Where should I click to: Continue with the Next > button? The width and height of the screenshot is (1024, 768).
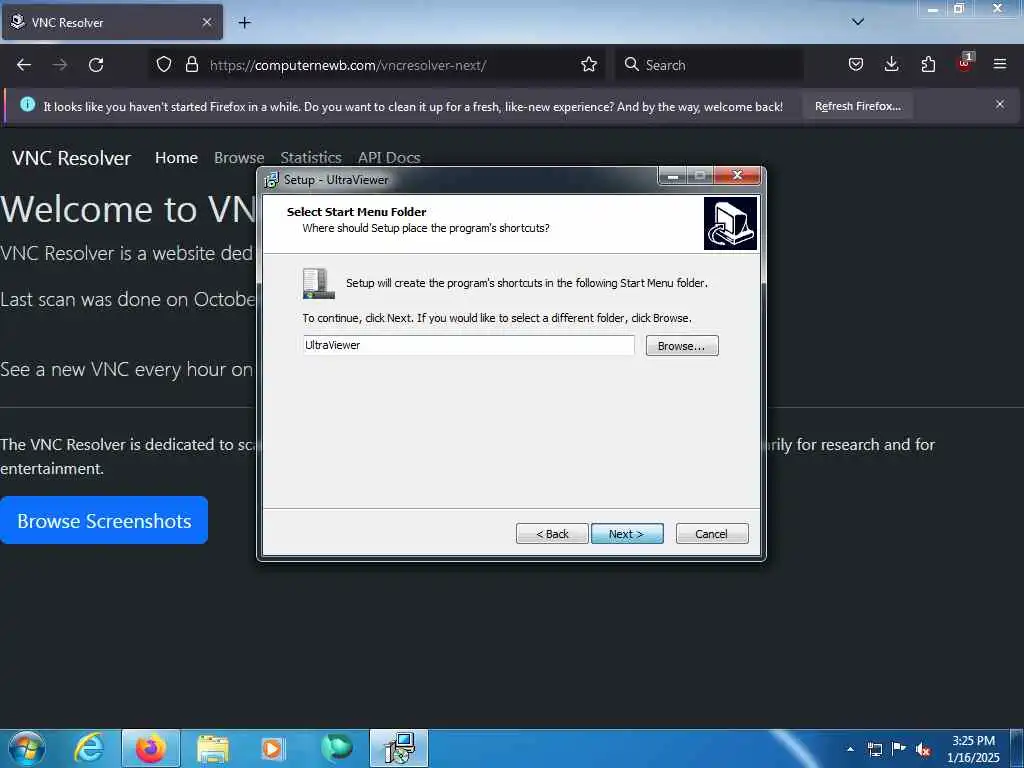pos(627,534)
